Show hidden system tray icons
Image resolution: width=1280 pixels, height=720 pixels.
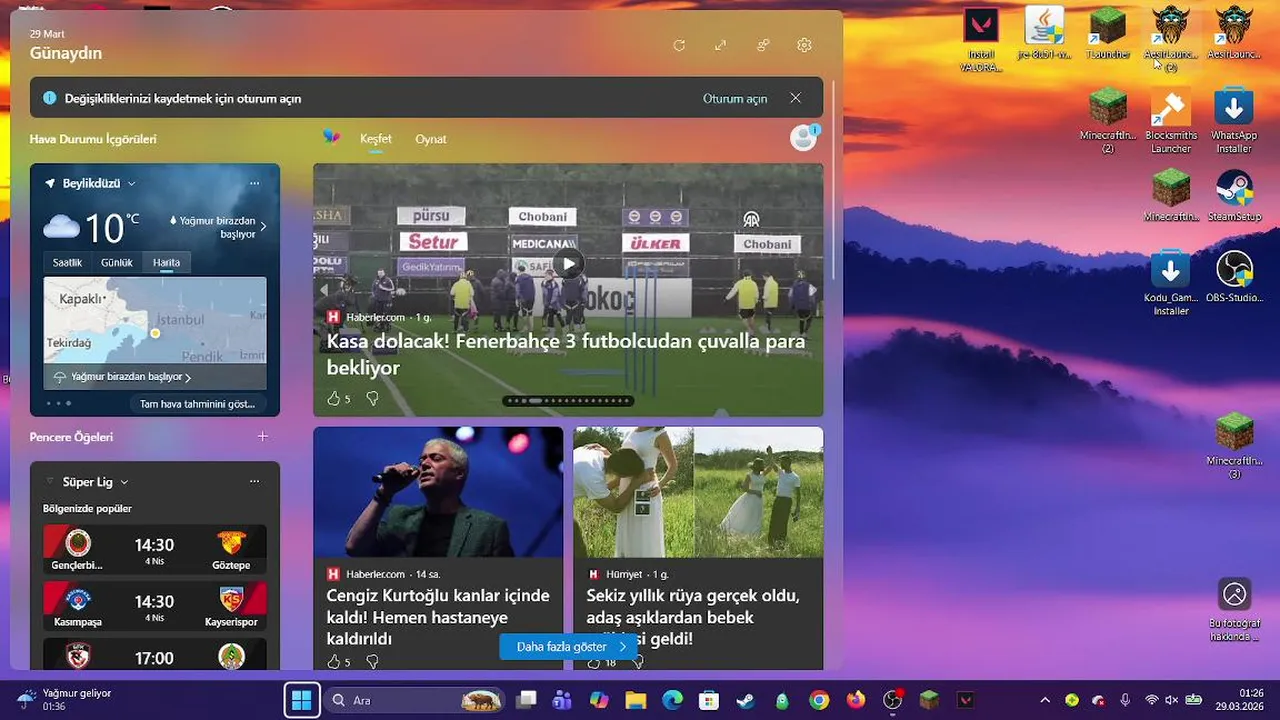click(1045, 700)
